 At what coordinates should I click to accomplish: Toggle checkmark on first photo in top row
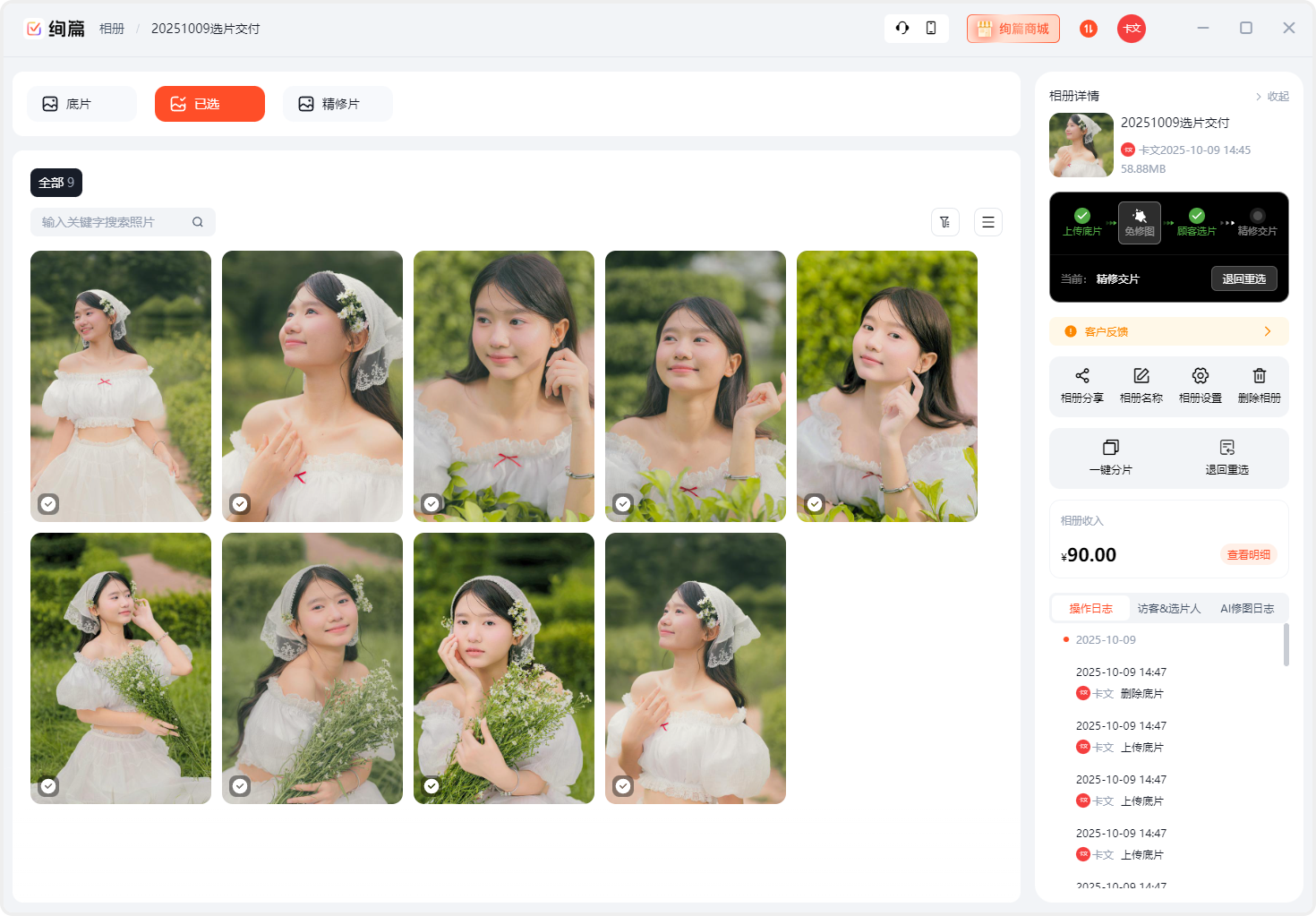click(x=48, y=504)
